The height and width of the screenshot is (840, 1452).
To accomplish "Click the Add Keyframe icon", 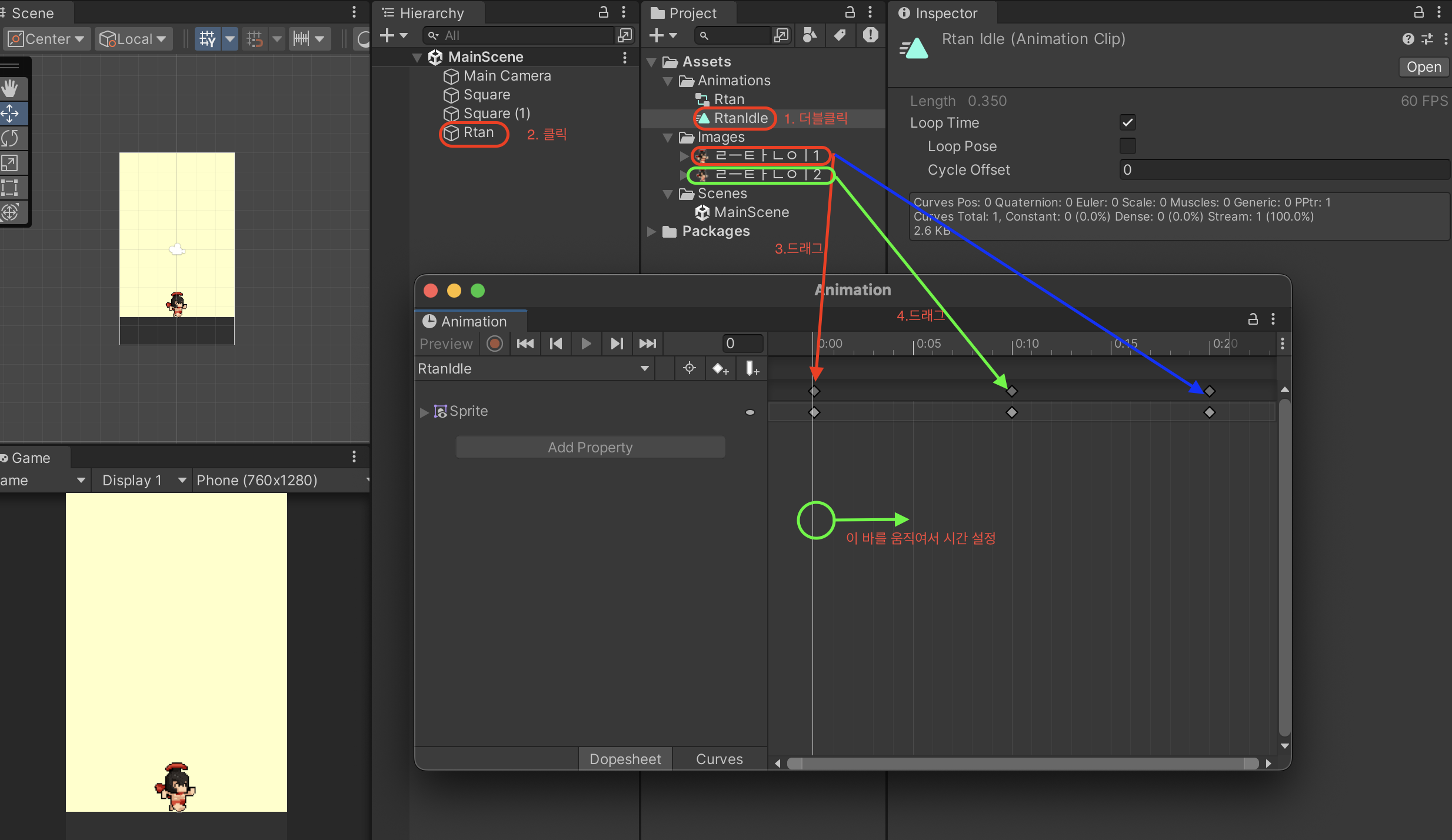I will pos(720,369).
